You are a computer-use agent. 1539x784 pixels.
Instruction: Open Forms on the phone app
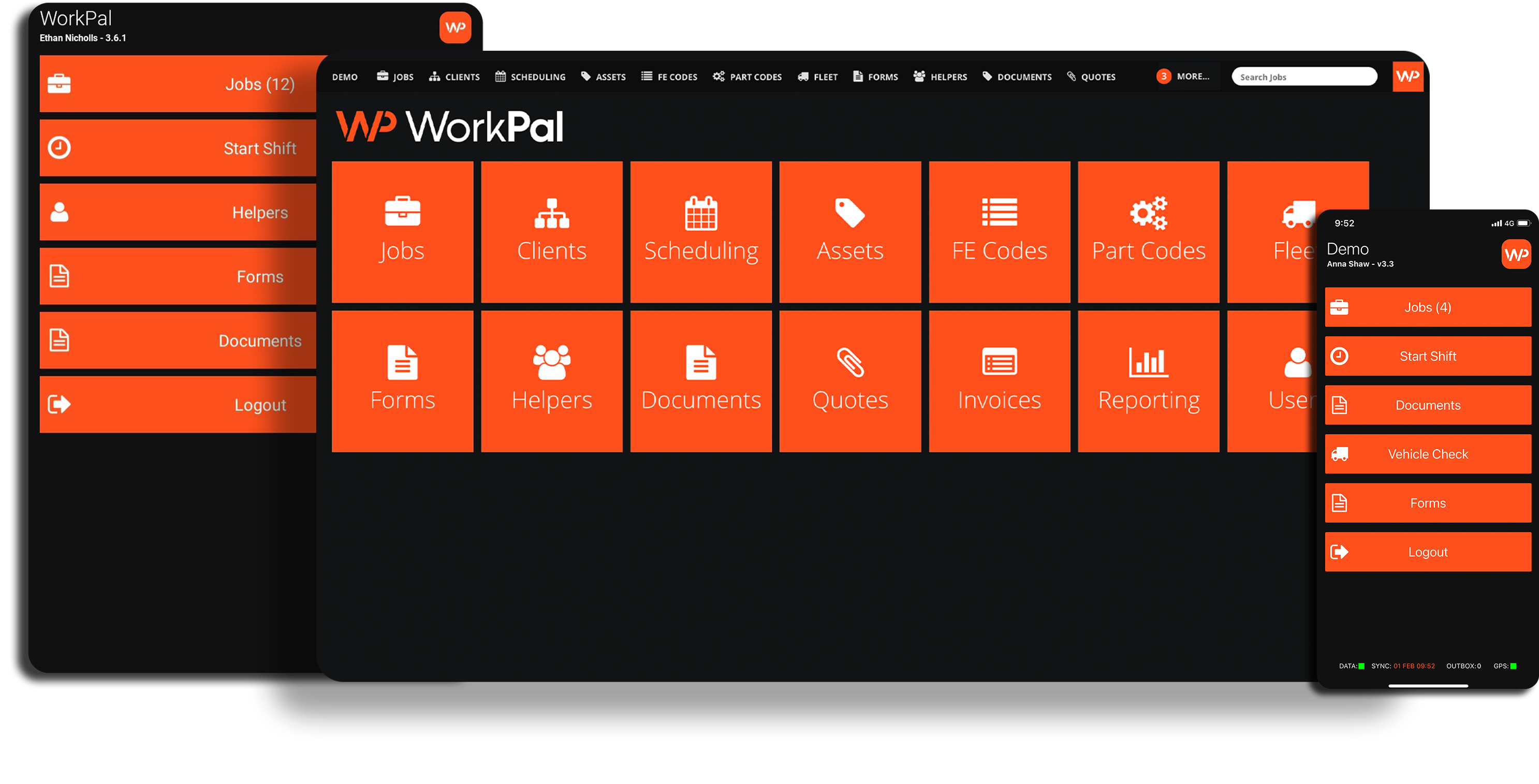pos(1427,503)
